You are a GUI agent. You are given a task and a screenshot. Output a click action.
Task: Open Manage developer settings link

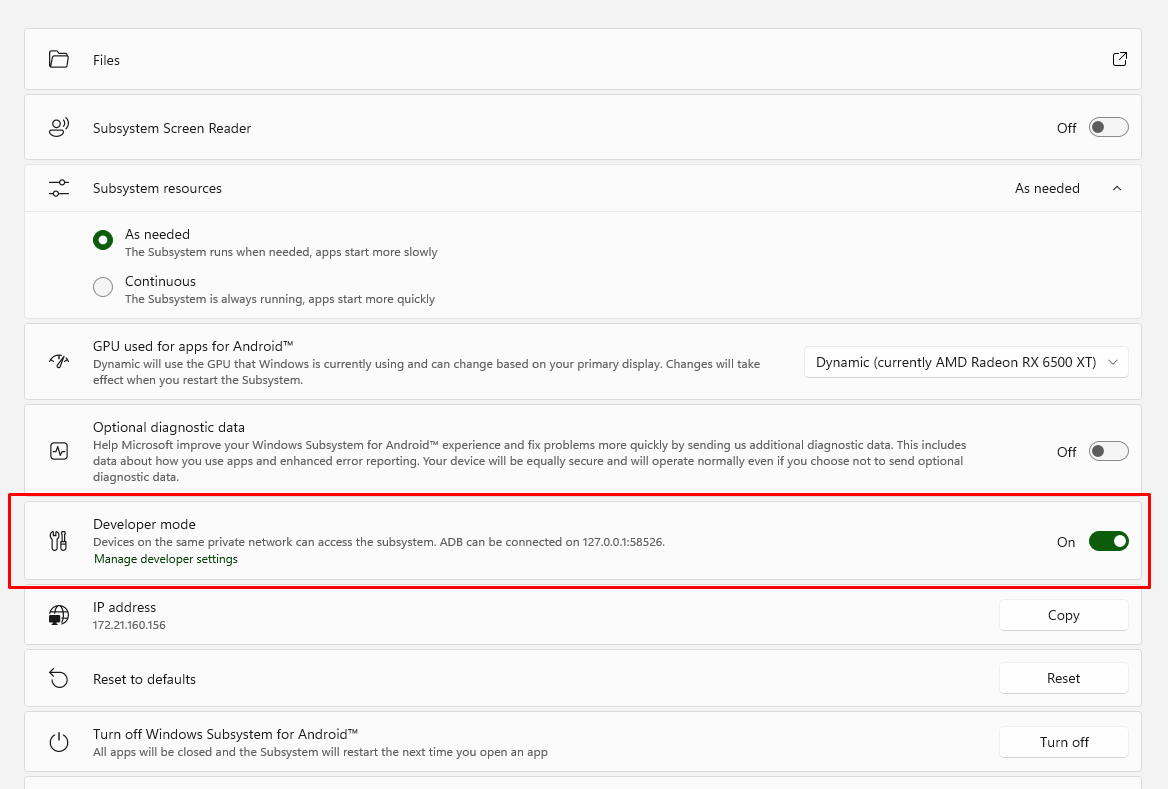(166, 559)
